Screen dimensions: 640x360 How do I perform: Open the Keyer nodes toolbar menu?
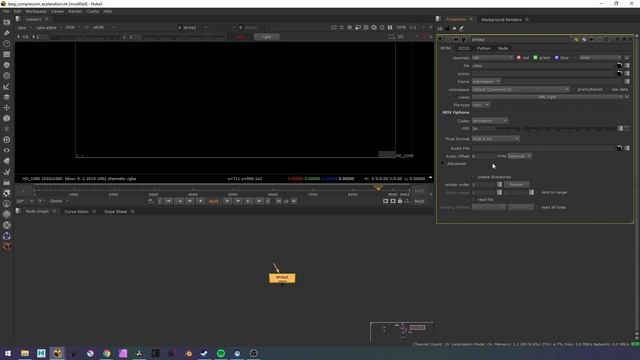[x=7, y=87]
